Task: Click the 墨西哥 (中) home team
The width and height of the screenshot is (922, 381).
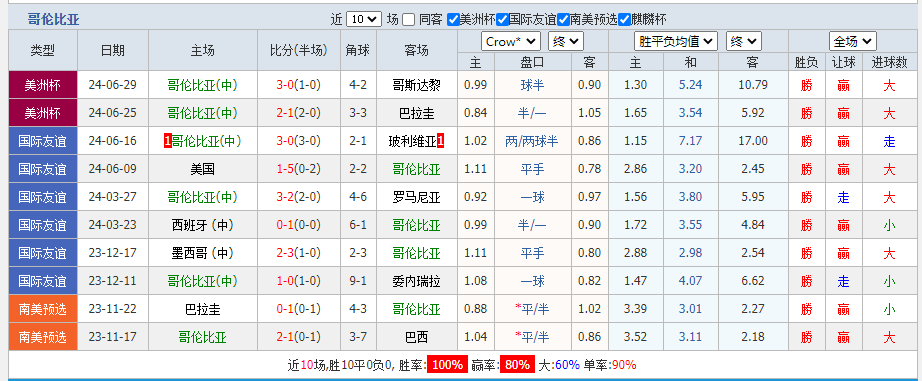Action: (202, 253)
